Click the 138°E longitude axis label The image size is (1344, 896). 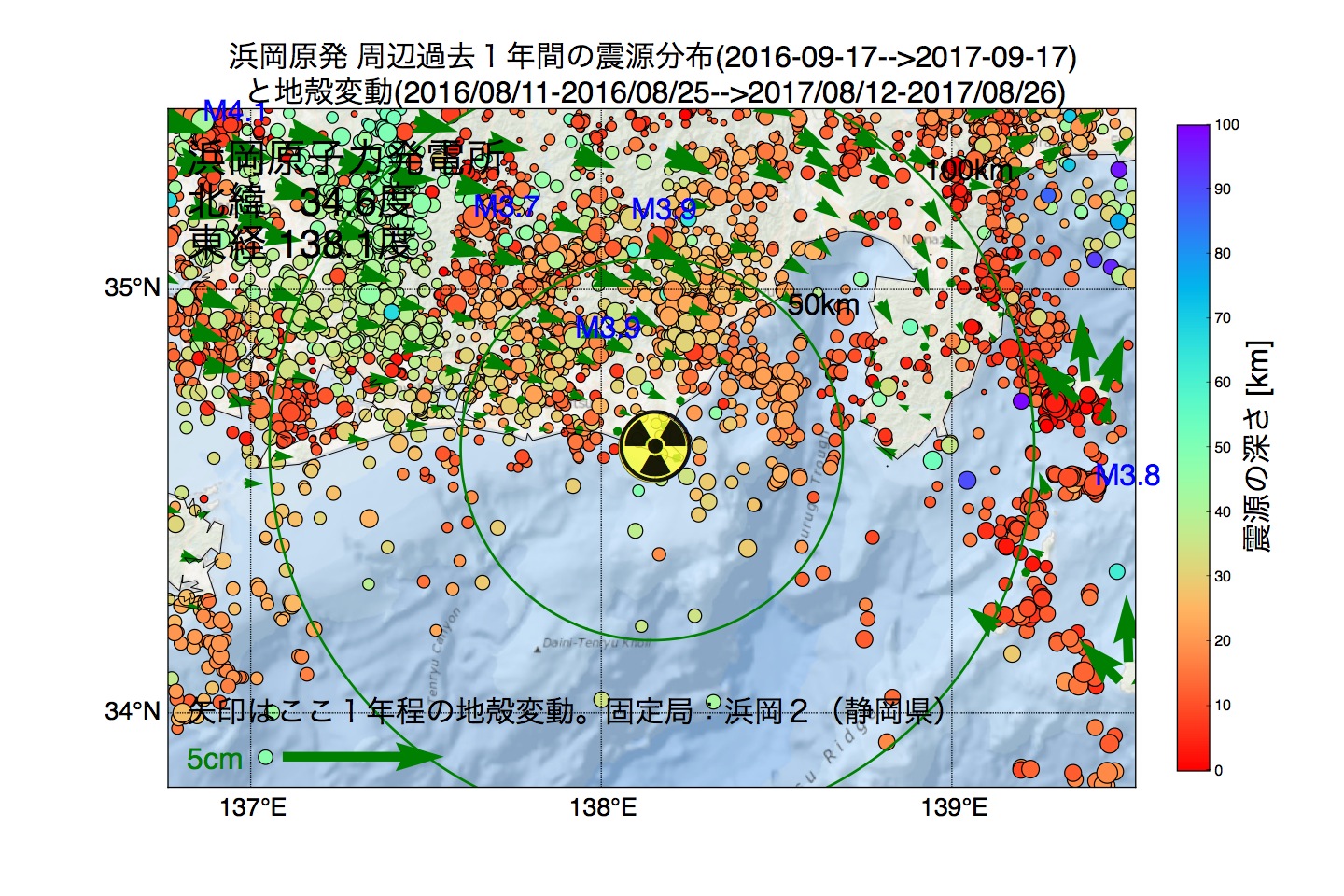click(603, 807)
